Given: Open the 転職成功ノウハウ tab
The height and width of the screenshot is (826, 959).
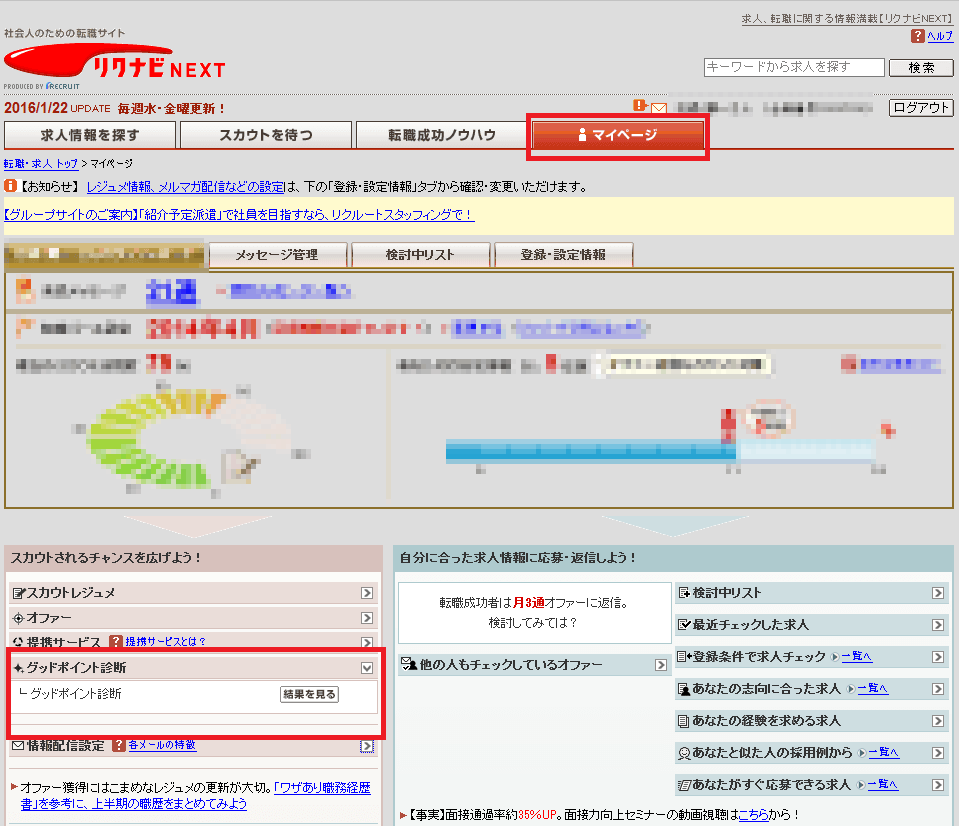Looking at the screenshot, I should click(442, 135).
